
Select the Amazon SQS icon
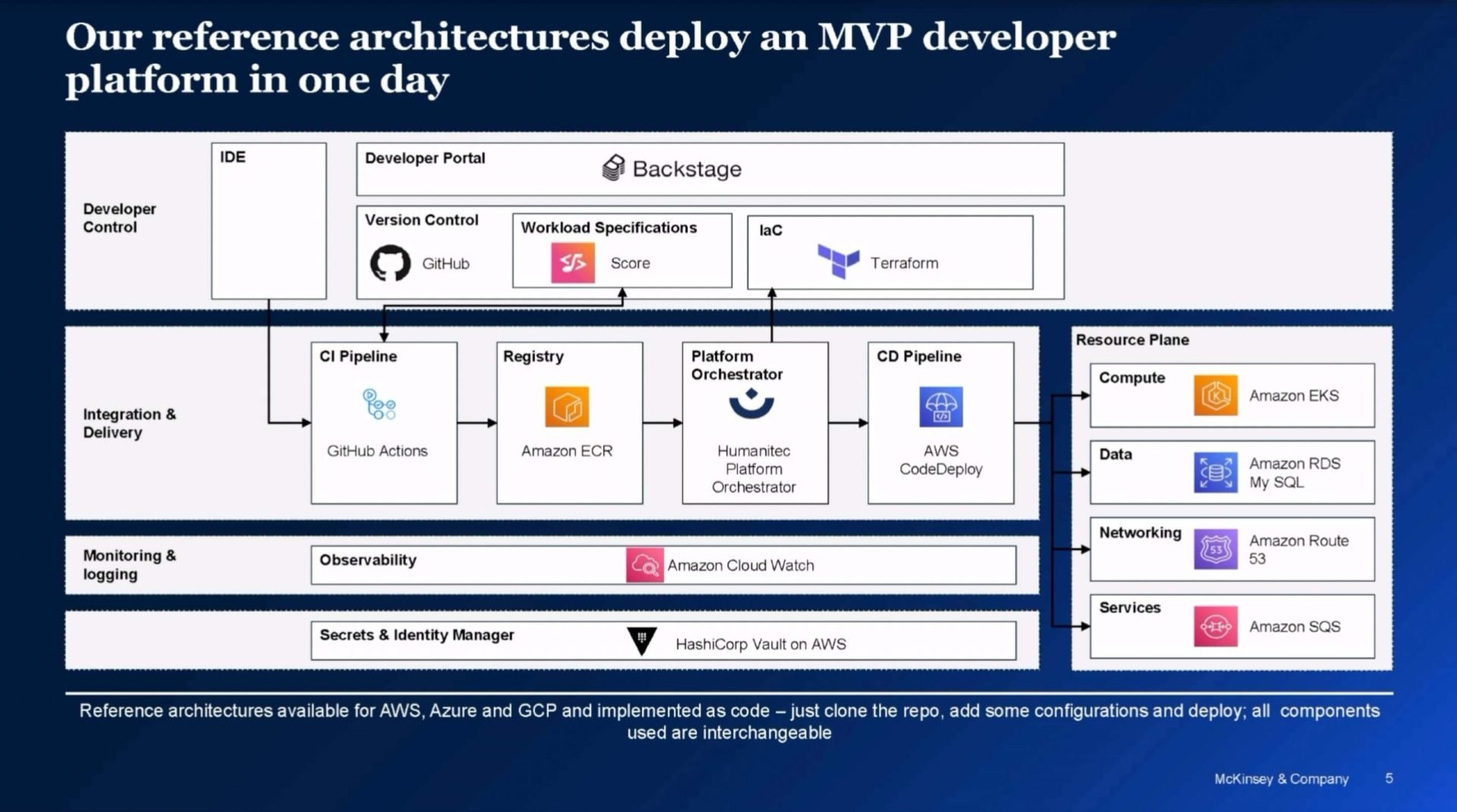coord(1215,626)
